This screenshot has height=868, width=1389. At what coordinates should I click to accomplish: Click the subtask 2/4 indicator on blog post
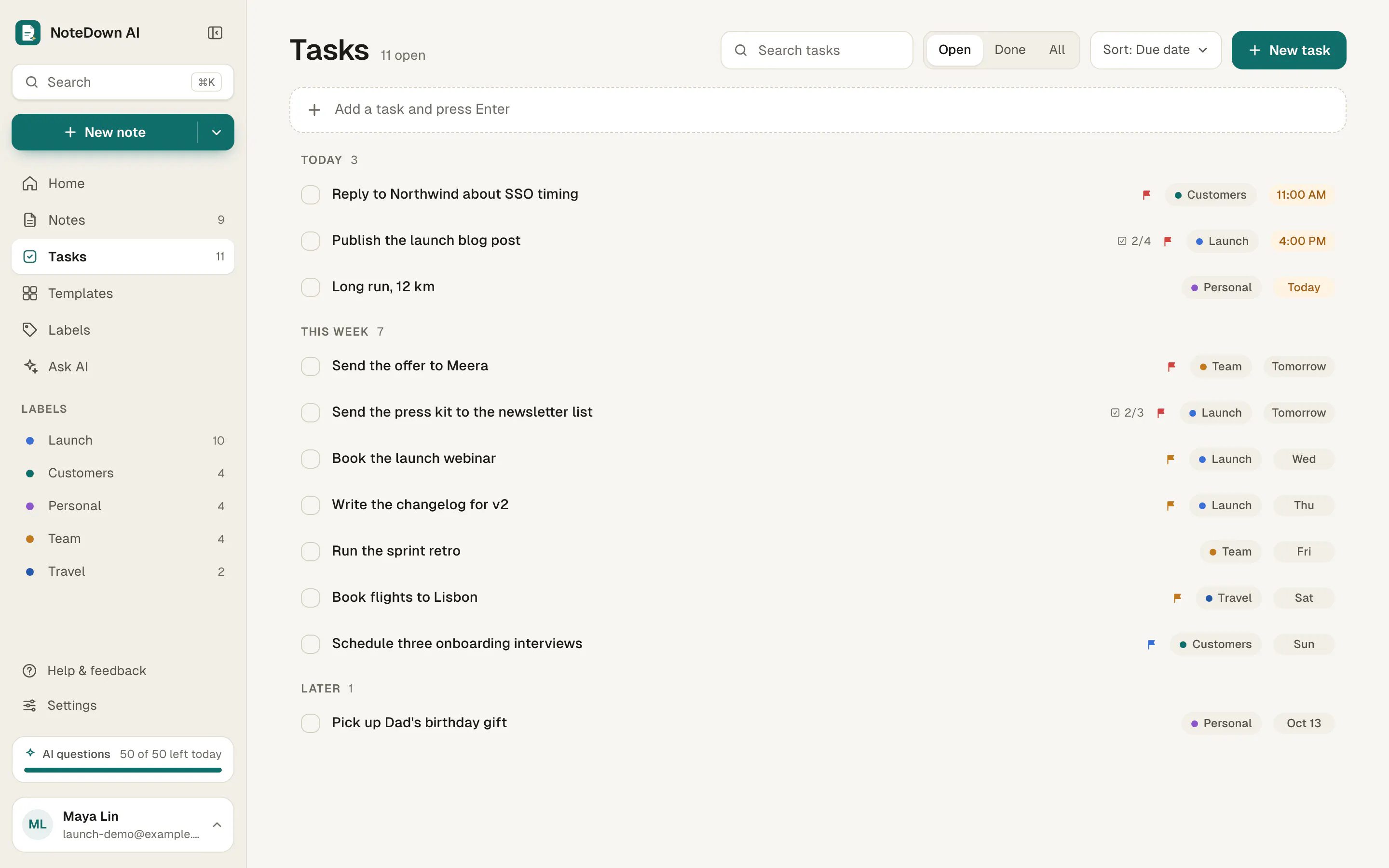tap(1134, 241)
